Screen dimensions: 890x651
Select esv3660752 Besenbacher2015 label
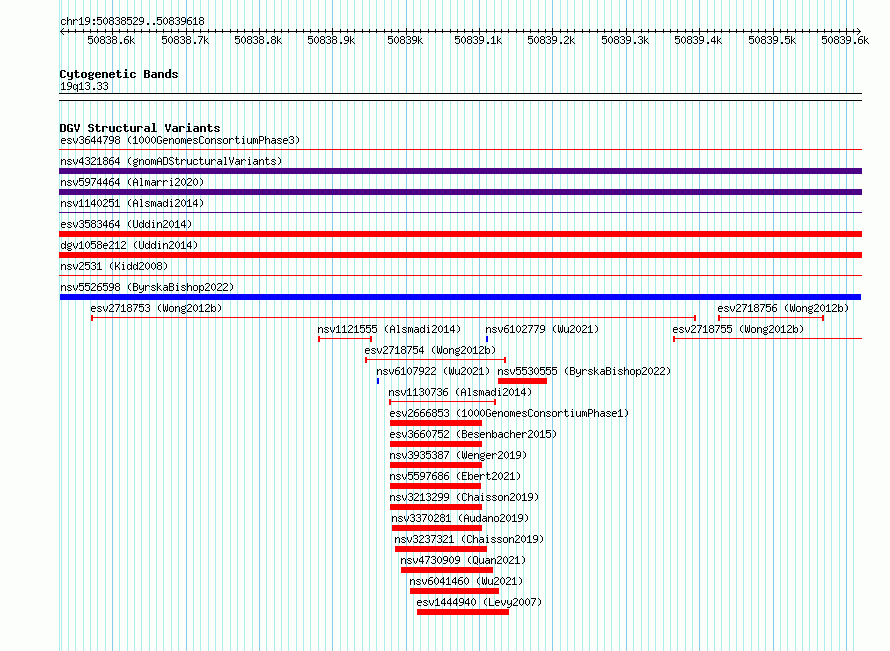click(473, 434)
